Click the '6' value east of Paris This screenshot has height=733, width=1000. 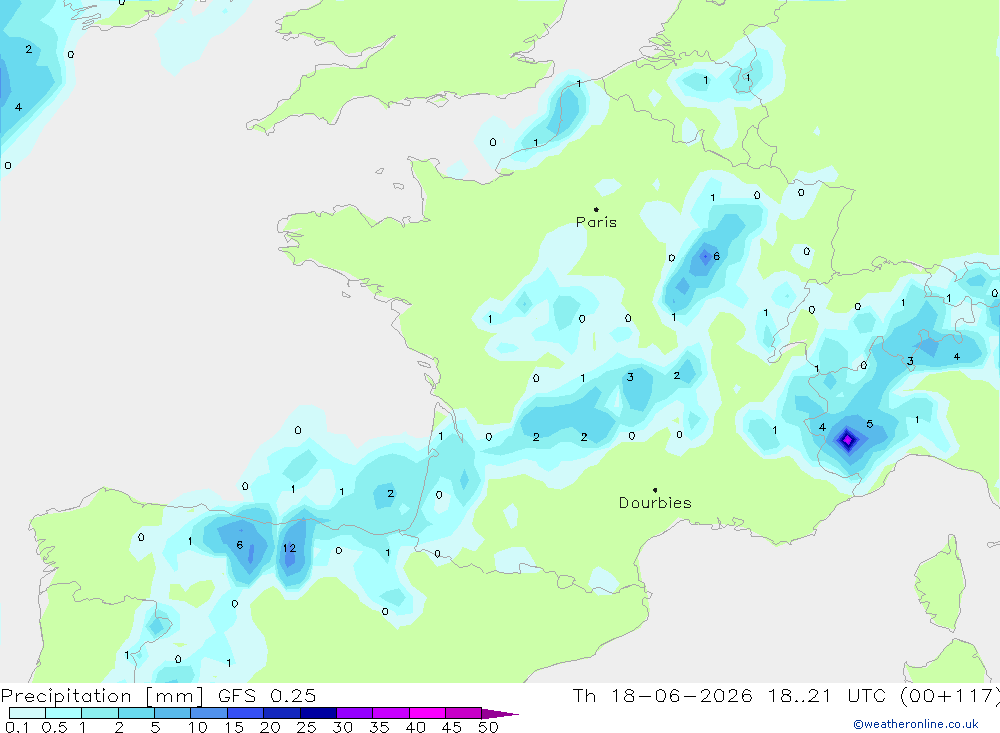(716, 256)
